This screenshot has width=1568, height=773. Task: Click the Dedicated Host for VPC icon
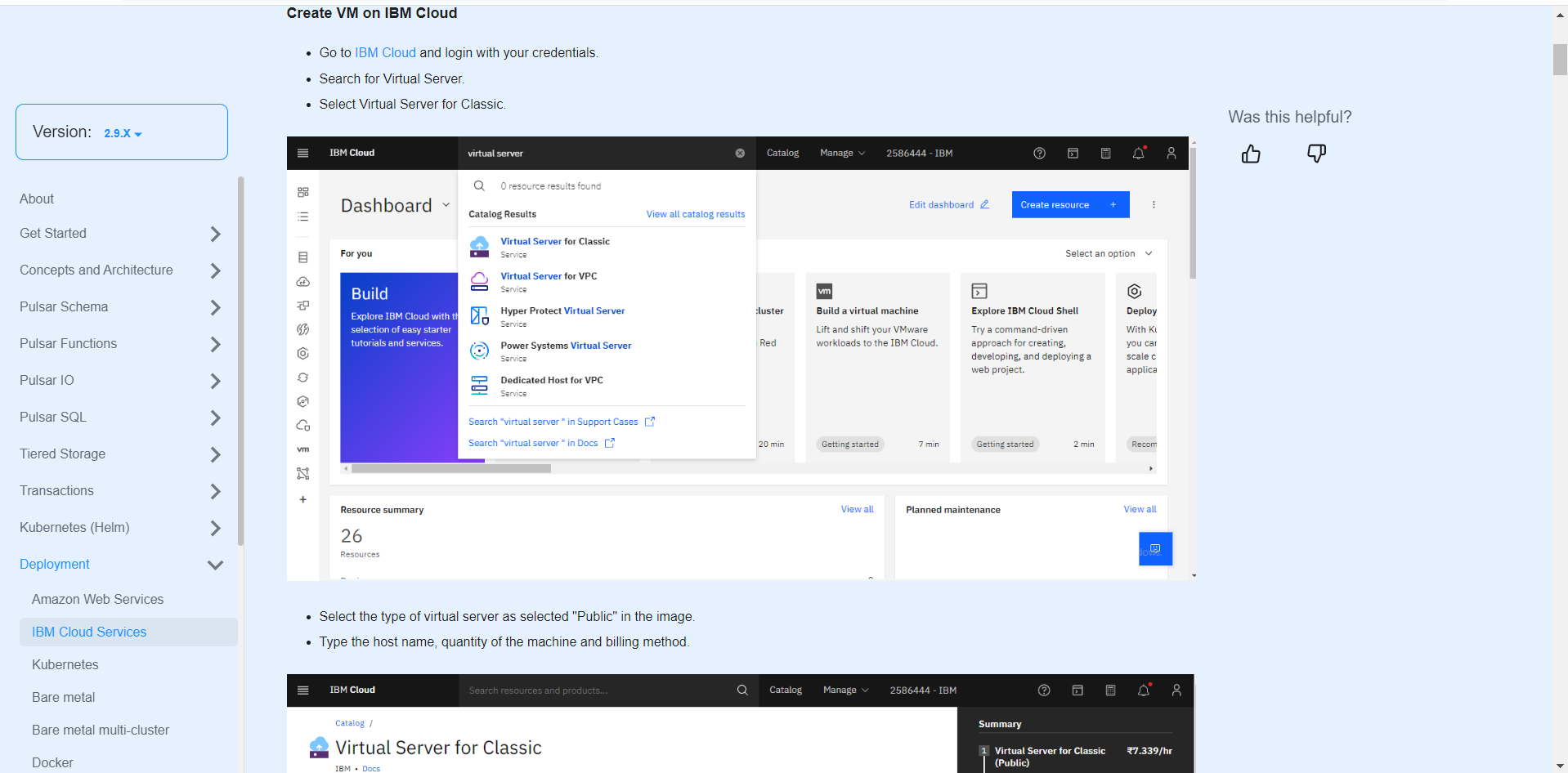[x=480, y=386]
